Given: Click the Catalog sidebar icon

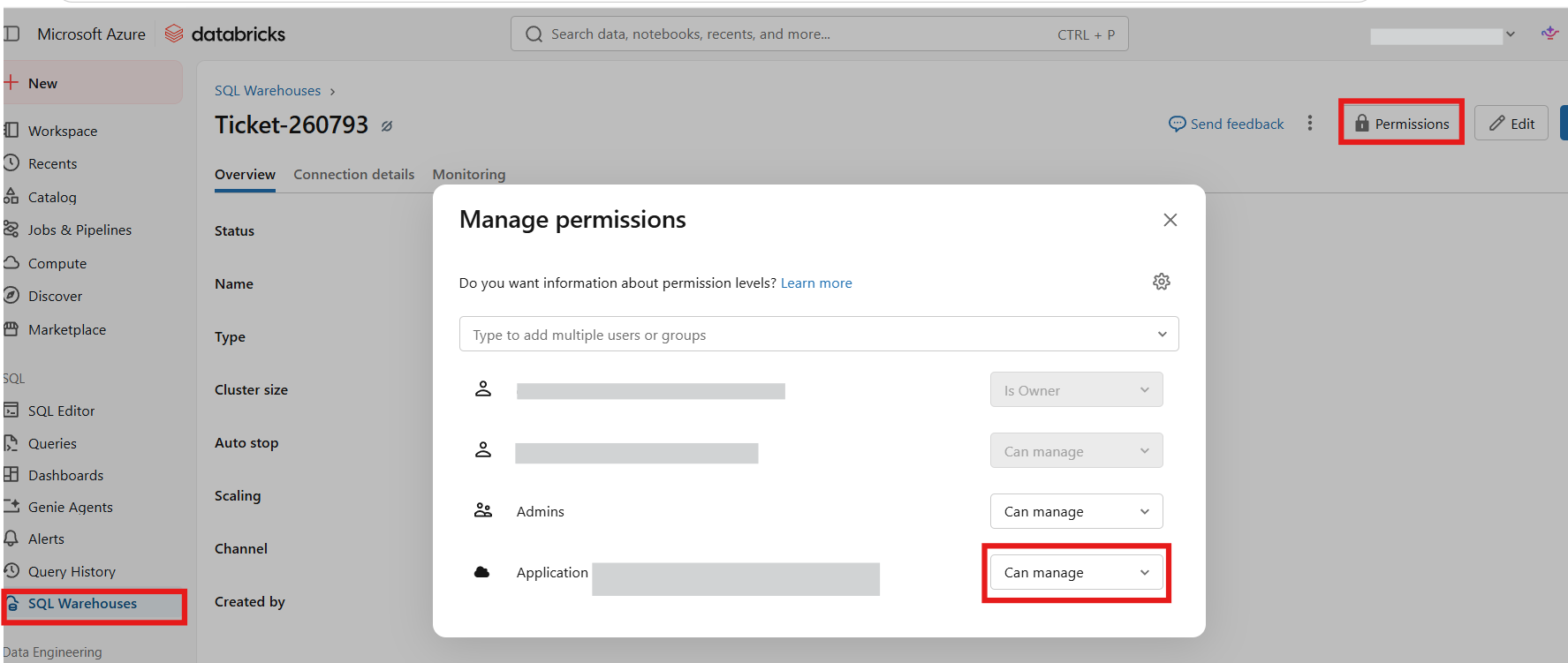Looking at the screenshot, I should 11,197.
